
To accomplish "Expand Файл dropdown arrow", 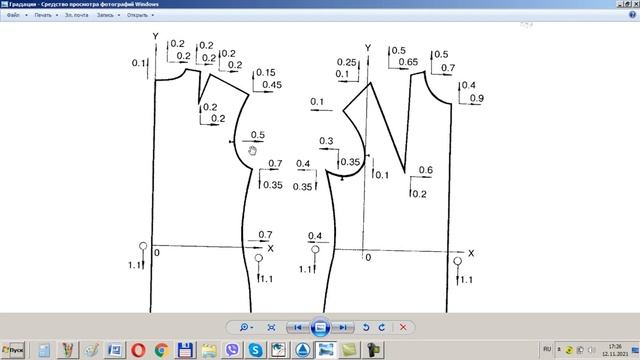I will pos(27,16).
